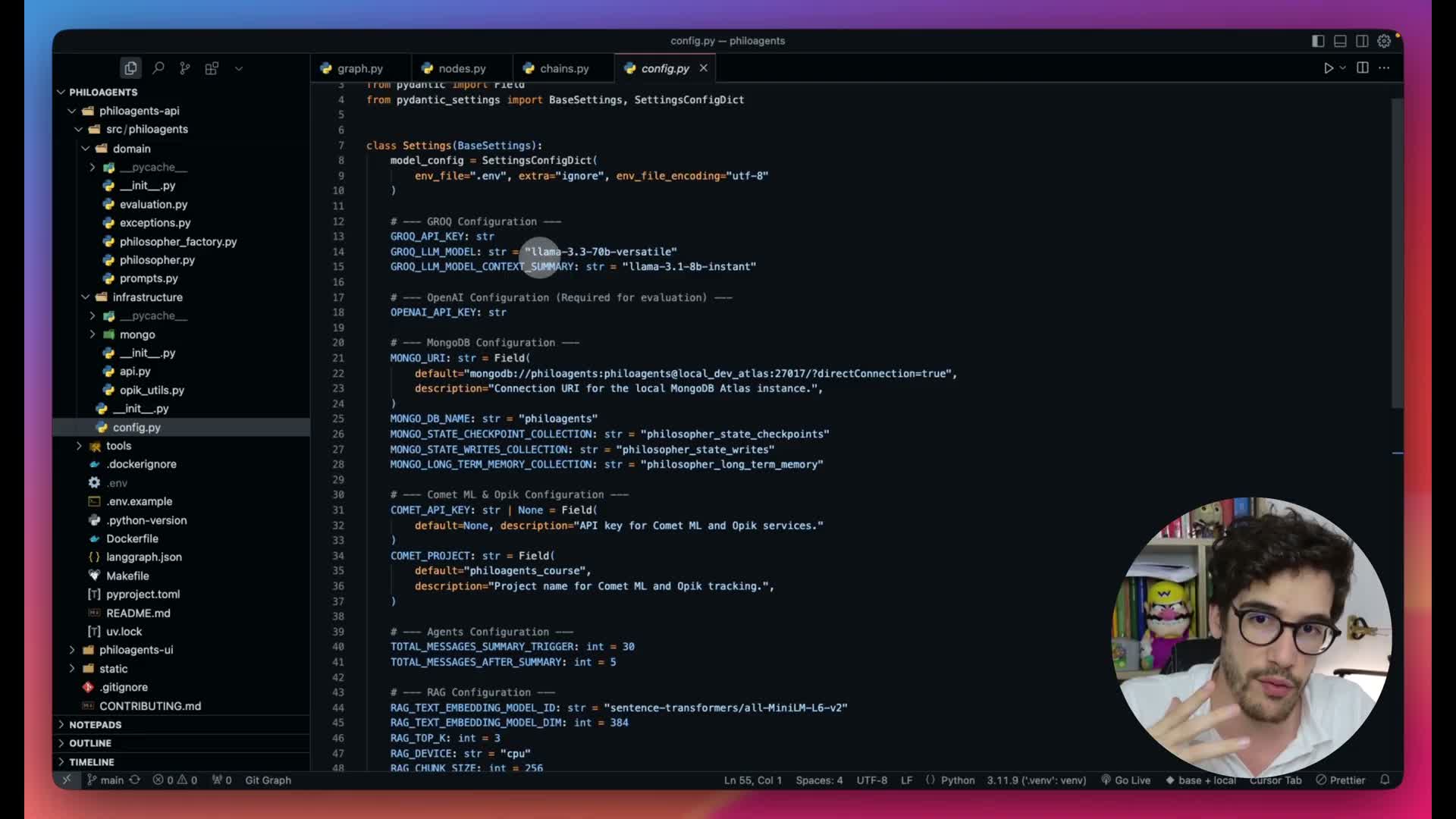This screenshot has height=819, width=1456.
Task: Toggle the primary sidebar layout icon
Action: (x=1318, y=41)
